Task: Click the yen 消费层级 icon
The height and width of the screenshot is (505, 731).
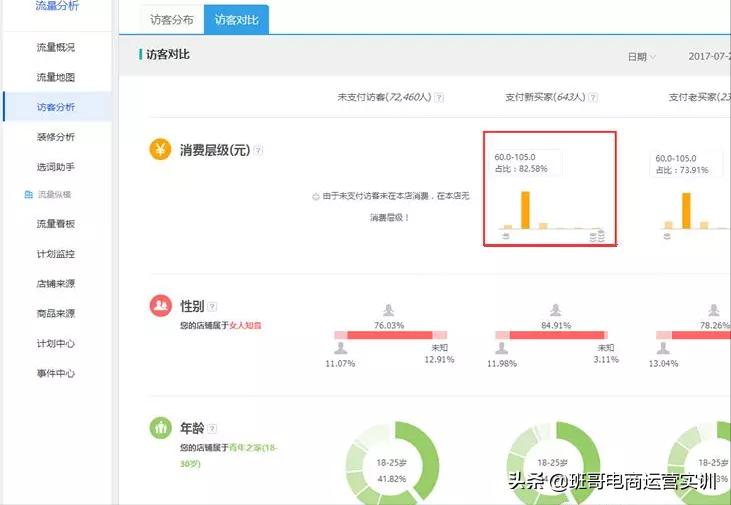Action: click(160, 150)
